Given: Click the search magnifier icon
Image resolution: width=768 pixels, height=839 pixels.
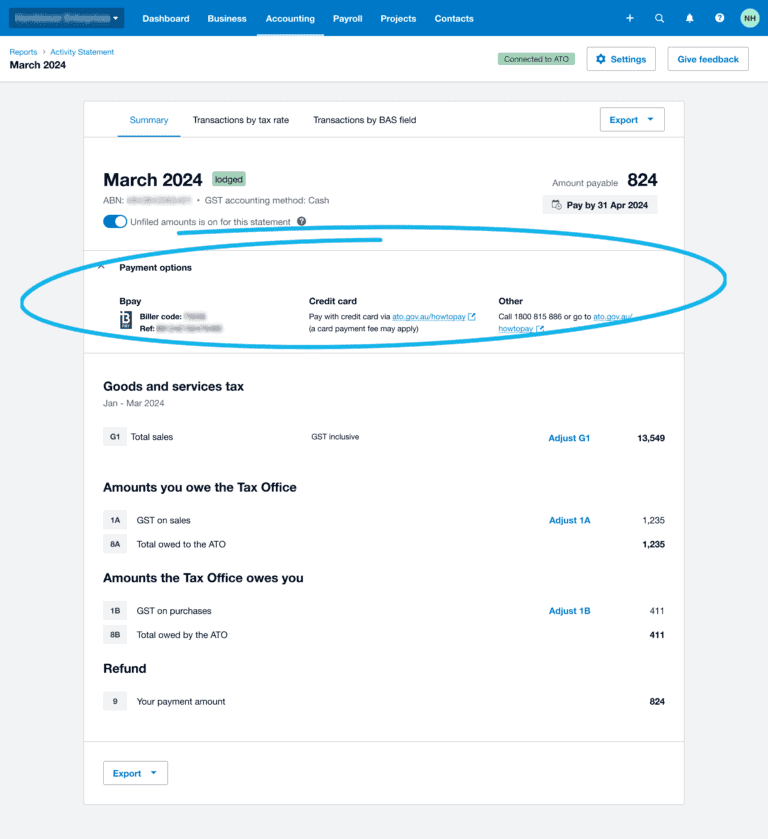Looking at the screenshot, I should pyautogui.click(x=659, y=18).
